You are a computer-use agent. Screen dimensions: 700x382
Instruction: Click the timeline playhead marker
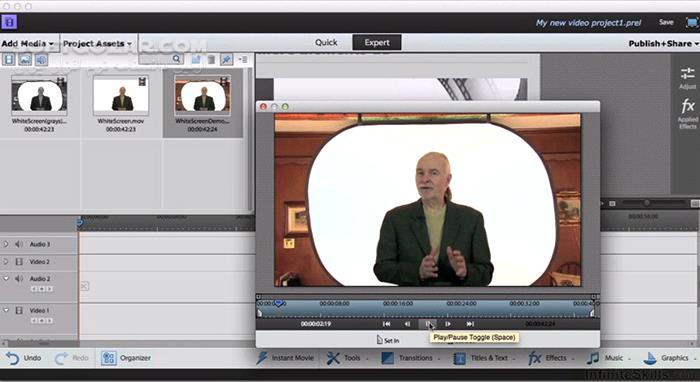(x=79, y=222)
